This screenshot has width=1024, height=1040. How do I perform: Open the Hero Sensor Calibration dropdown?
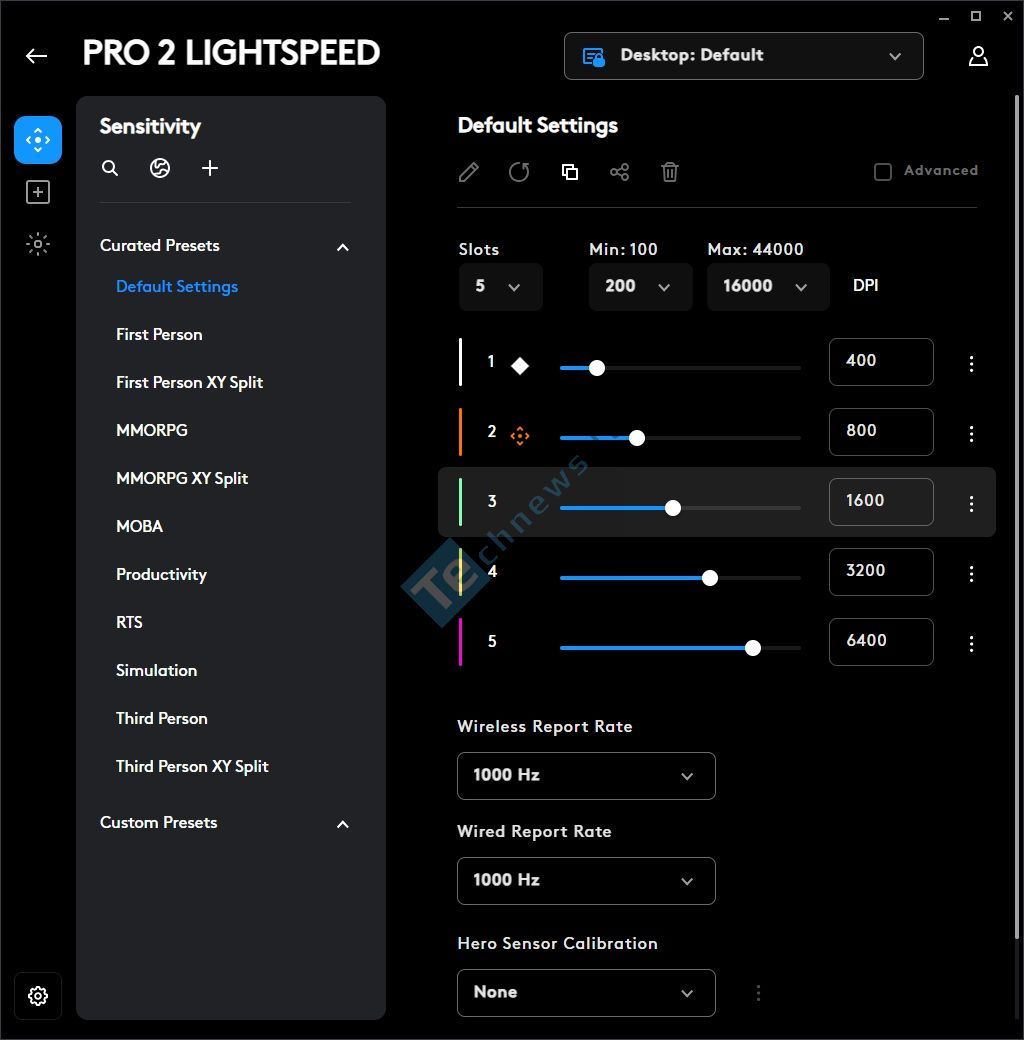586,993
